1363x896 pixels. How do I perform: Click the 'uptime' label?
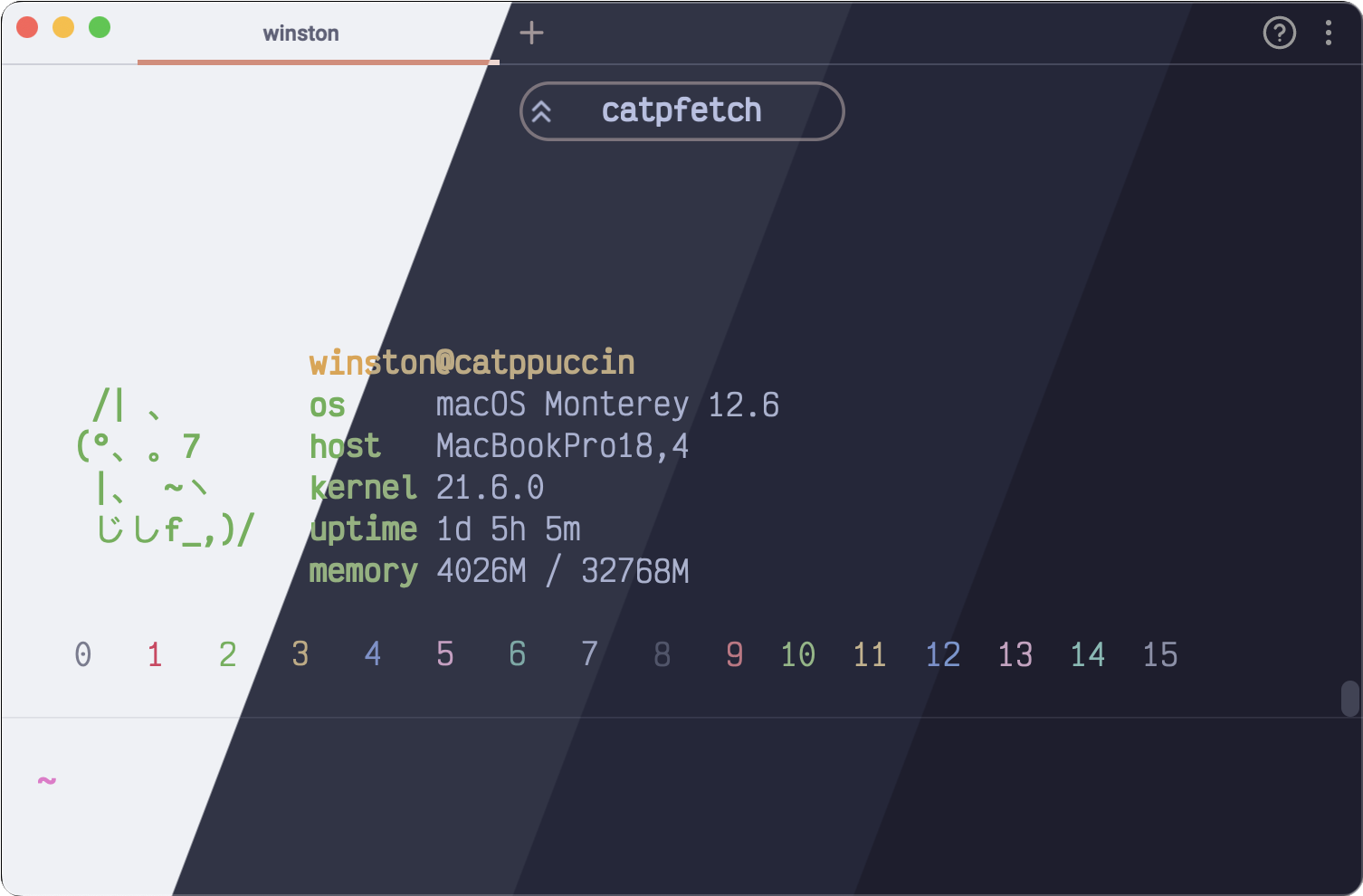coord(363,530)
